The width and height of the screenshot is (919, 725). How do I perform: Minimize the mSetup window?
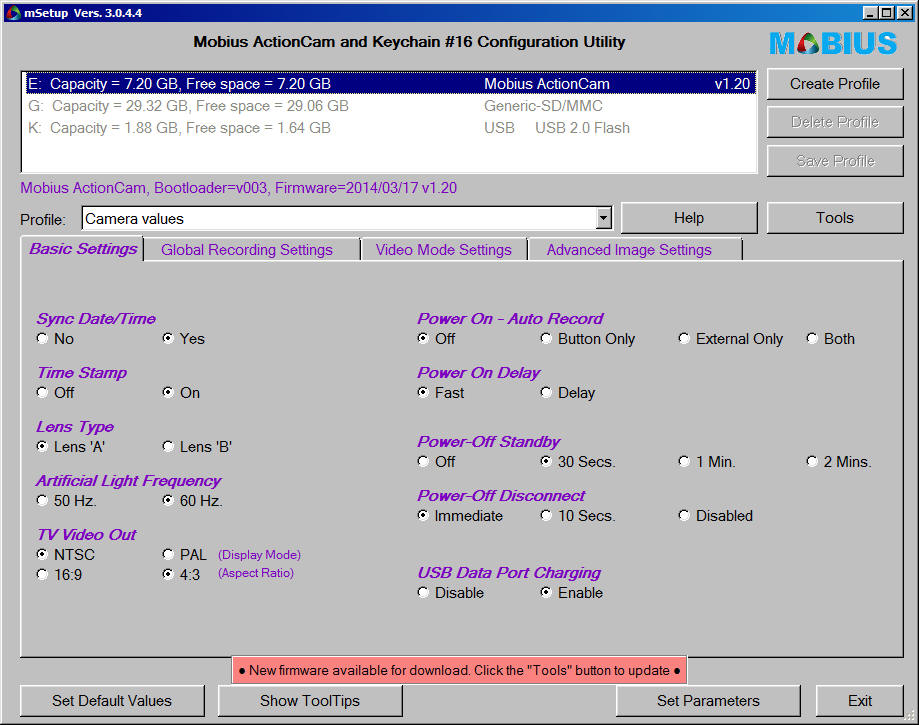point(870,13)
